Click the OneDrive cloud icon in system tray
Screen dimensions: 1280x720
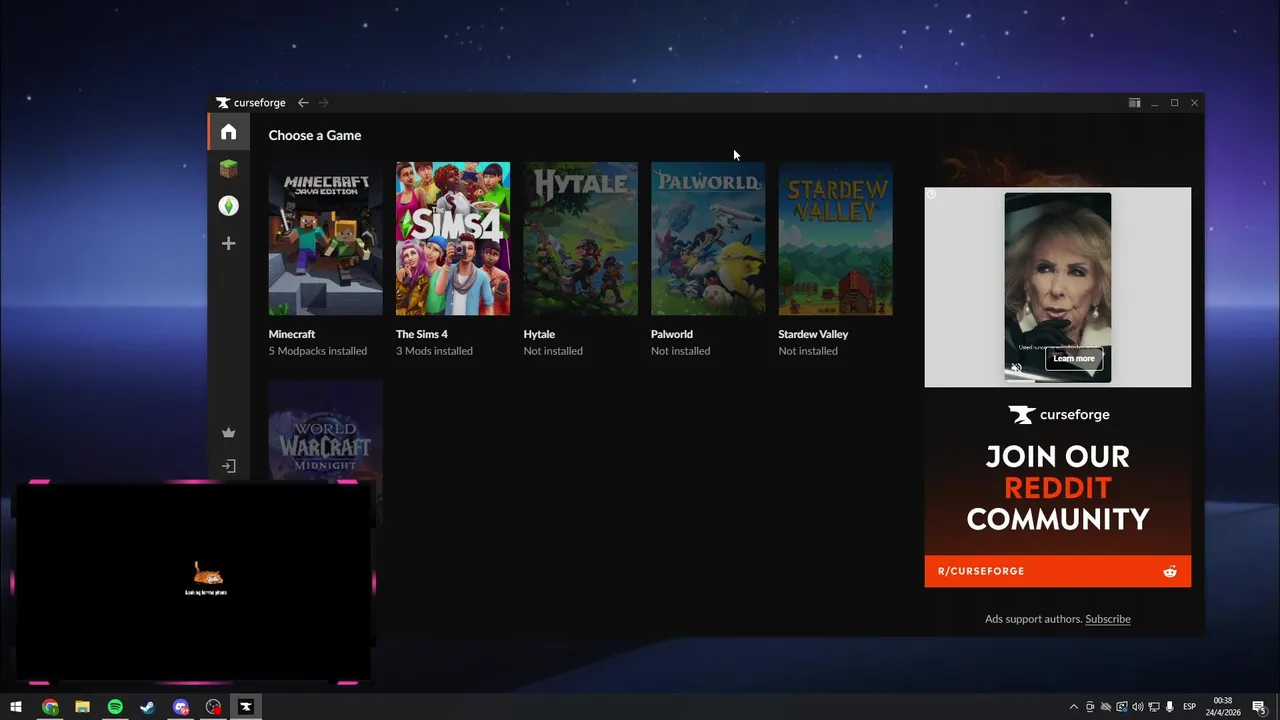1106,707
